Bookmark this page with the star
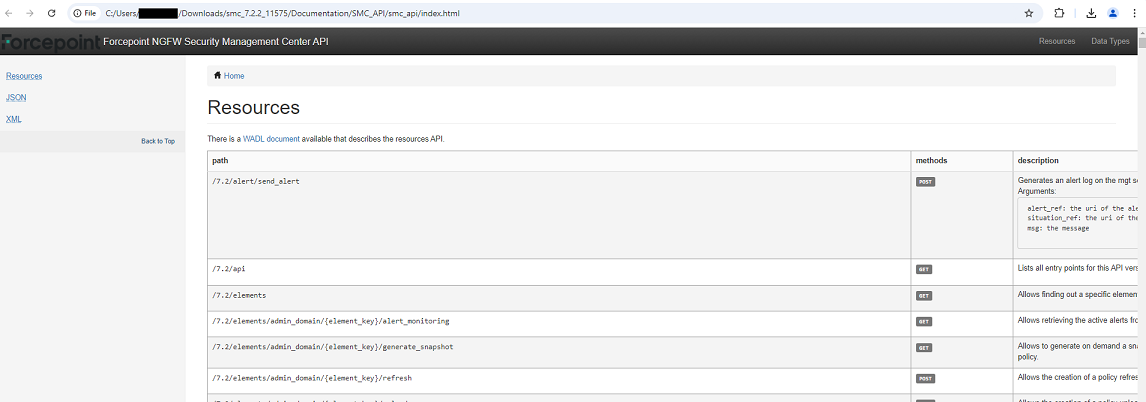The width and height of the screenshot is (1146, 402). (x=1029, y=13)
